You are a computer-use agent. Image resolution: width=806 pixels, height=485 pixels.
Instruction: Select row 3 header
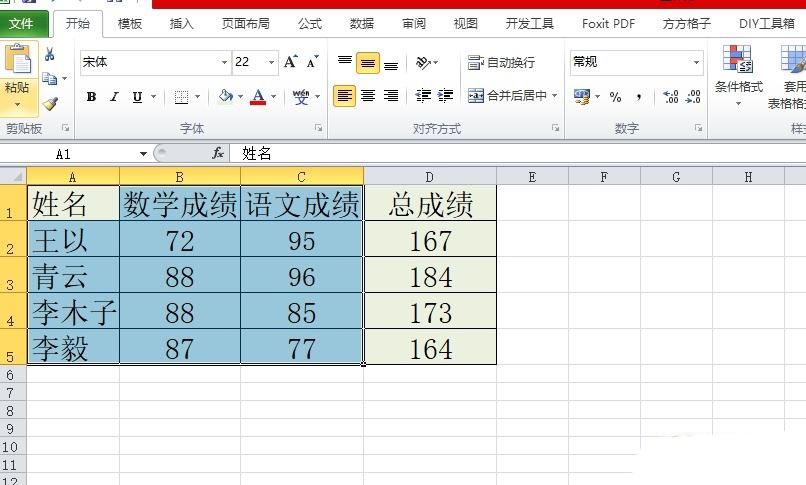[x=13, y=275]
